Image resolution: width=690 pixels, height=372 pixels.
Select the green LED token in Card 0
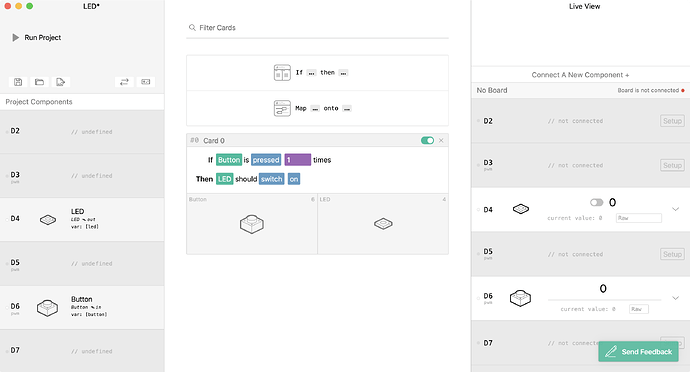pos(224,179)
